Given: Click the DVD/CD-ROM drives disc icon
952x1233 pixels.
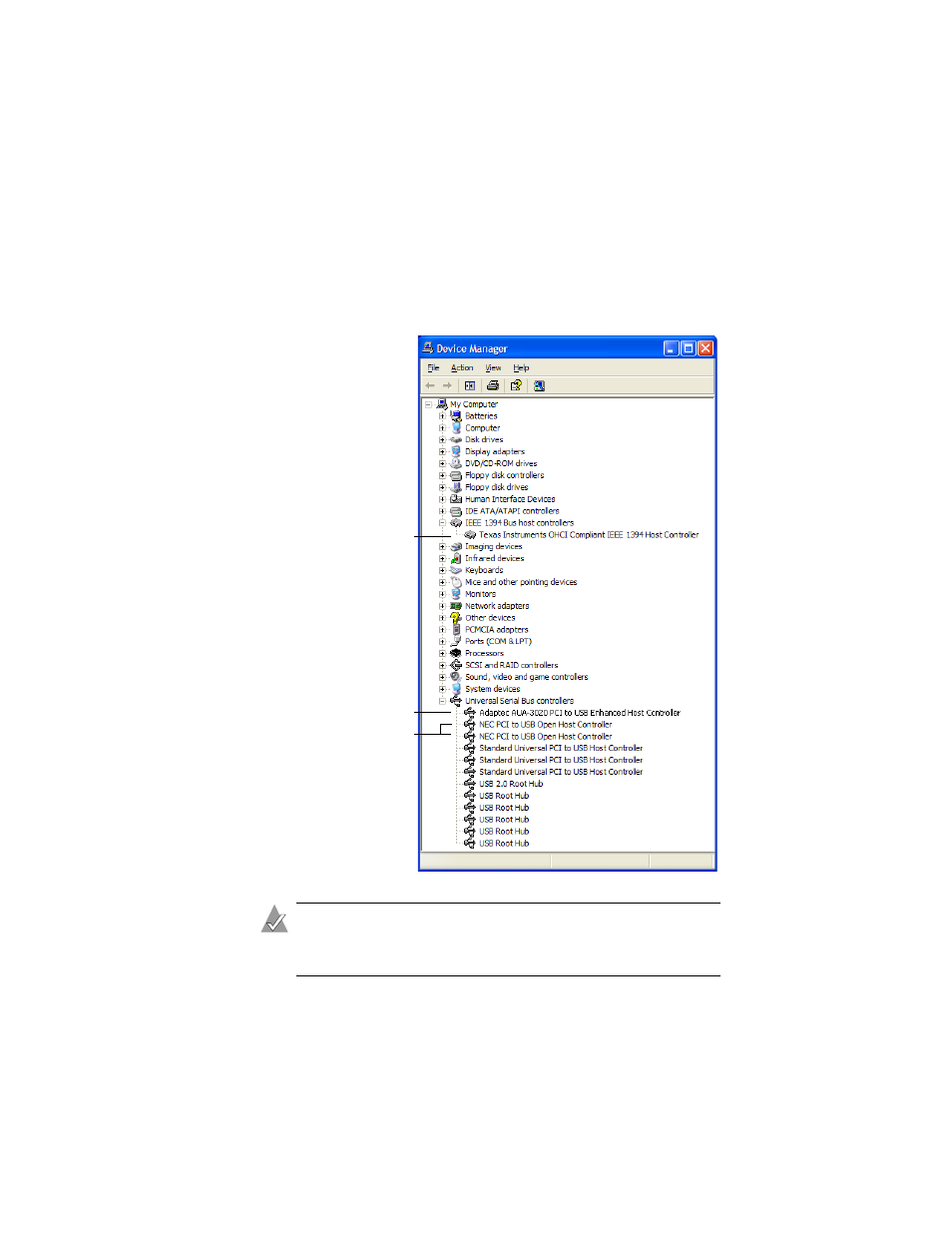Looking at the screenshot, I should 456,463.
